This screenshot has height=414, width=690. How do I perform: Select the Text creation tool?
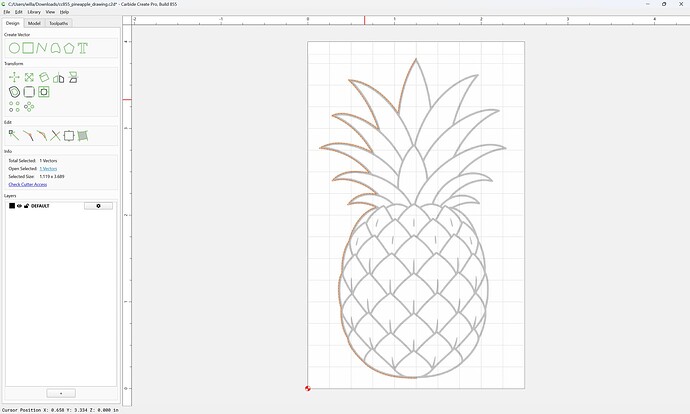pyautogui.click(x=83, y=48)
